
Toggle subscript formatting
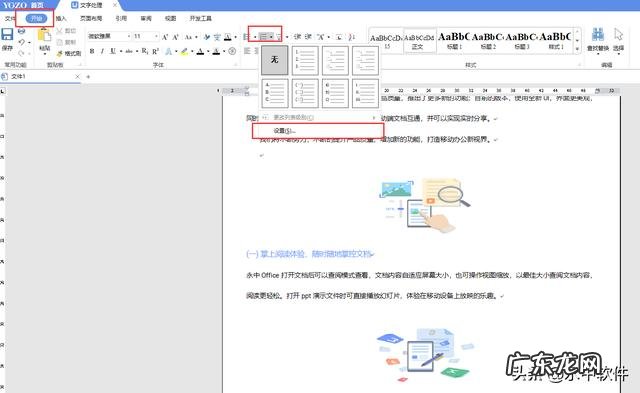[145, 51]
